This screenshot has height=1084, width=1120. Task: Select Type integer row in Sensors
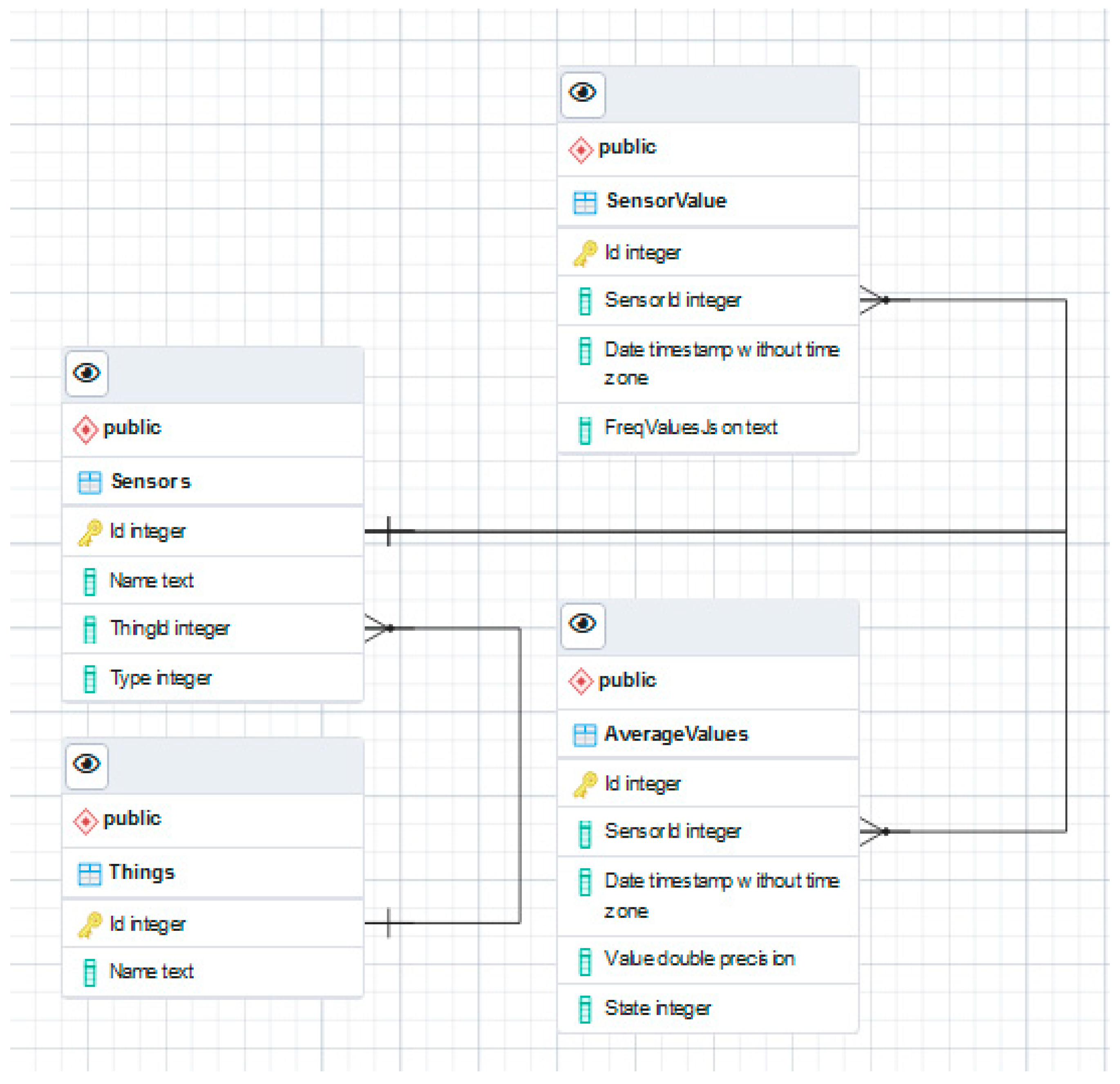[x=161, y=678]
